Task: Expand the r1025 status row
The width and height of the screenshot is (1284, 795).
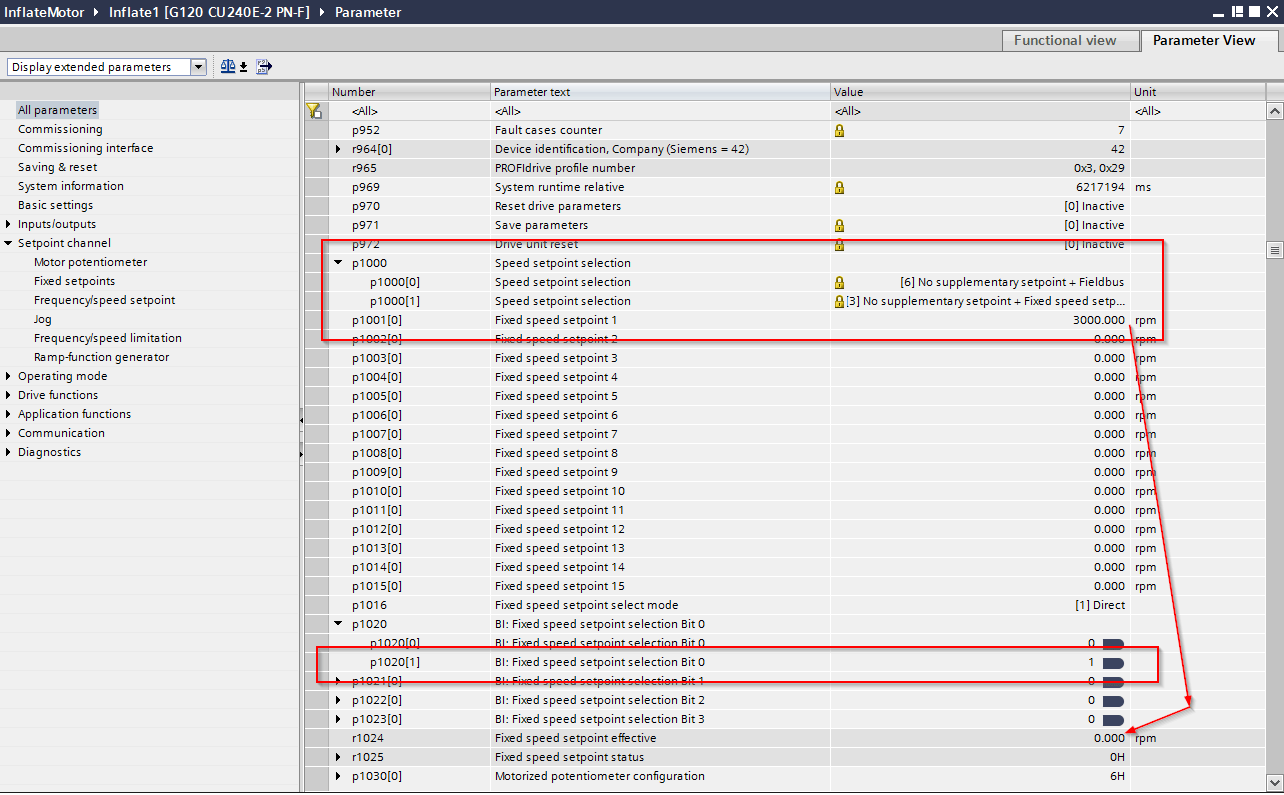Action: pos(338,757)
